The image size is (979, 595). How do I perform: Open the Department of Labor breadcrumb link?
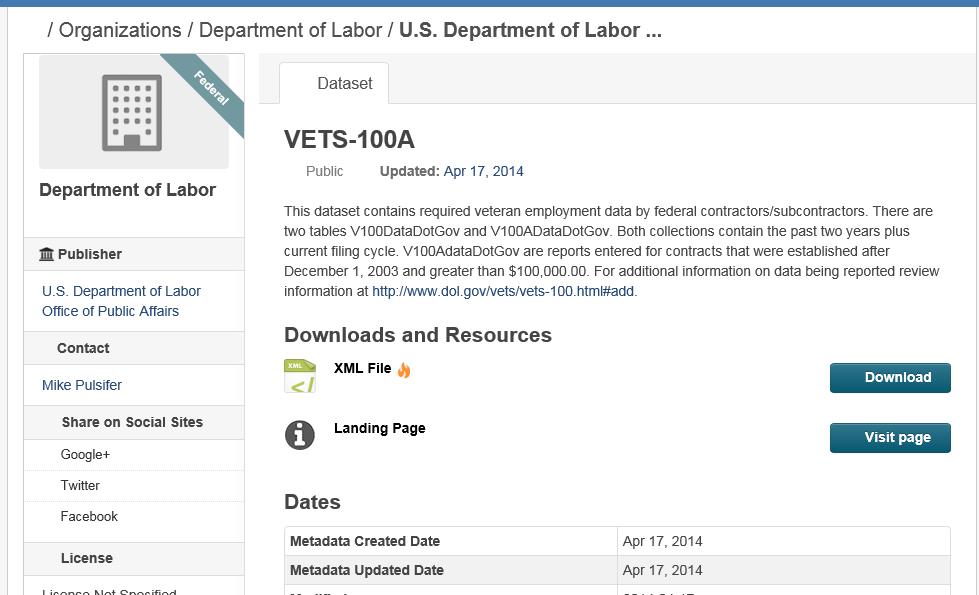(288, 30)
